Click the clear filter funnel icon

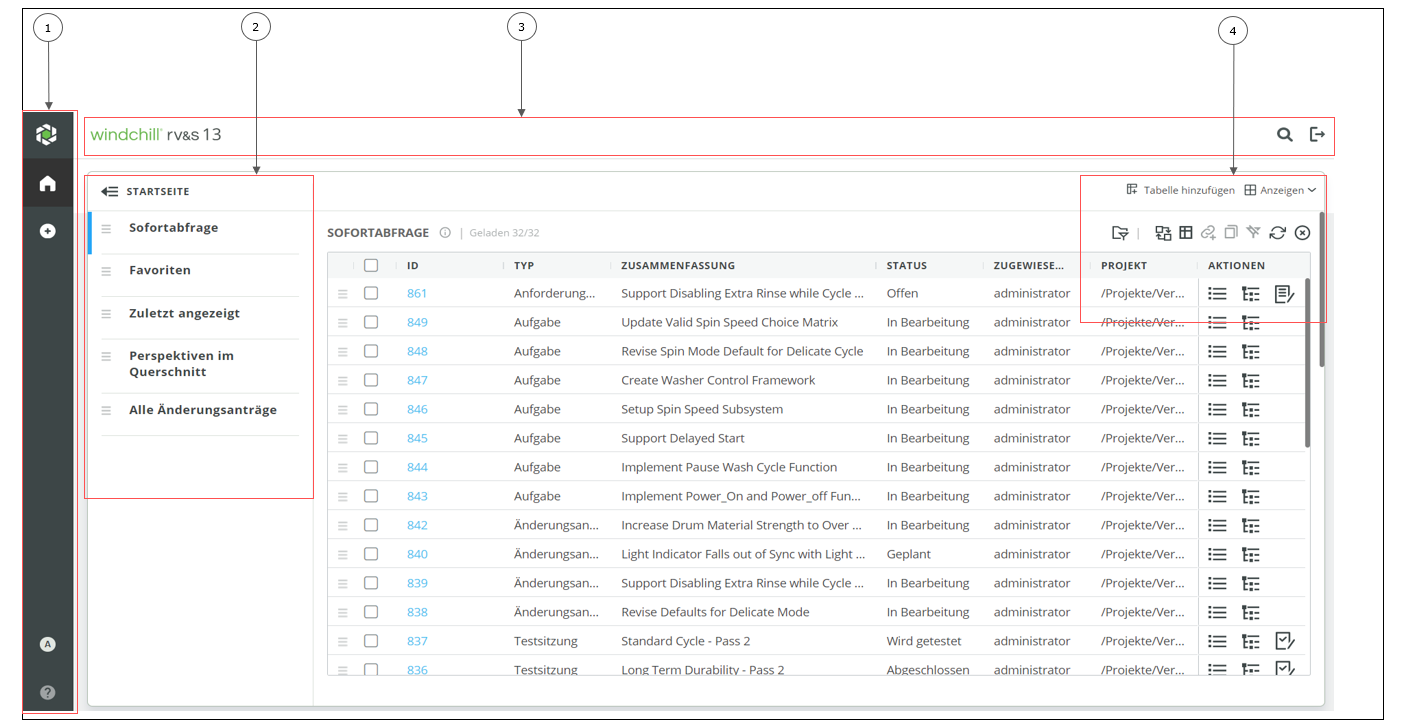(x=1253, y=232)
